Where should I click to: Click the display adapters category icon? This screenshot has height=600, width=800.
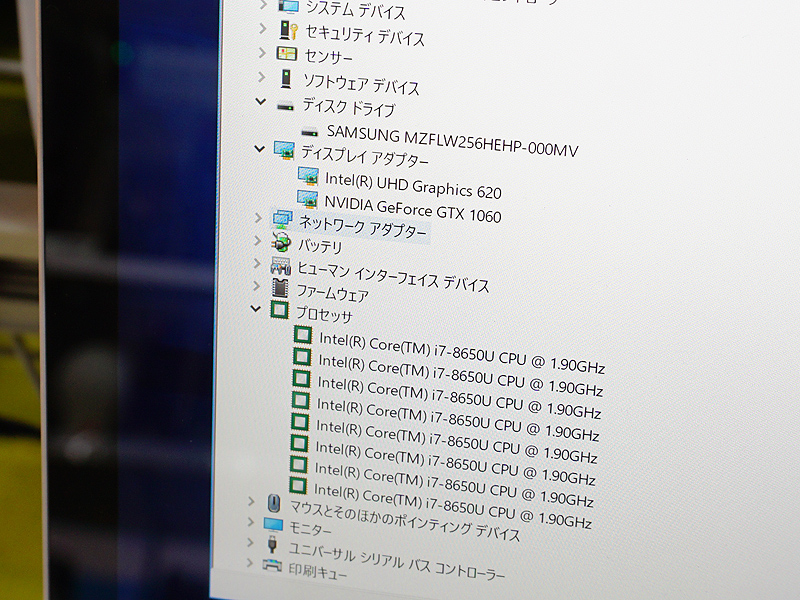point(284,151)
